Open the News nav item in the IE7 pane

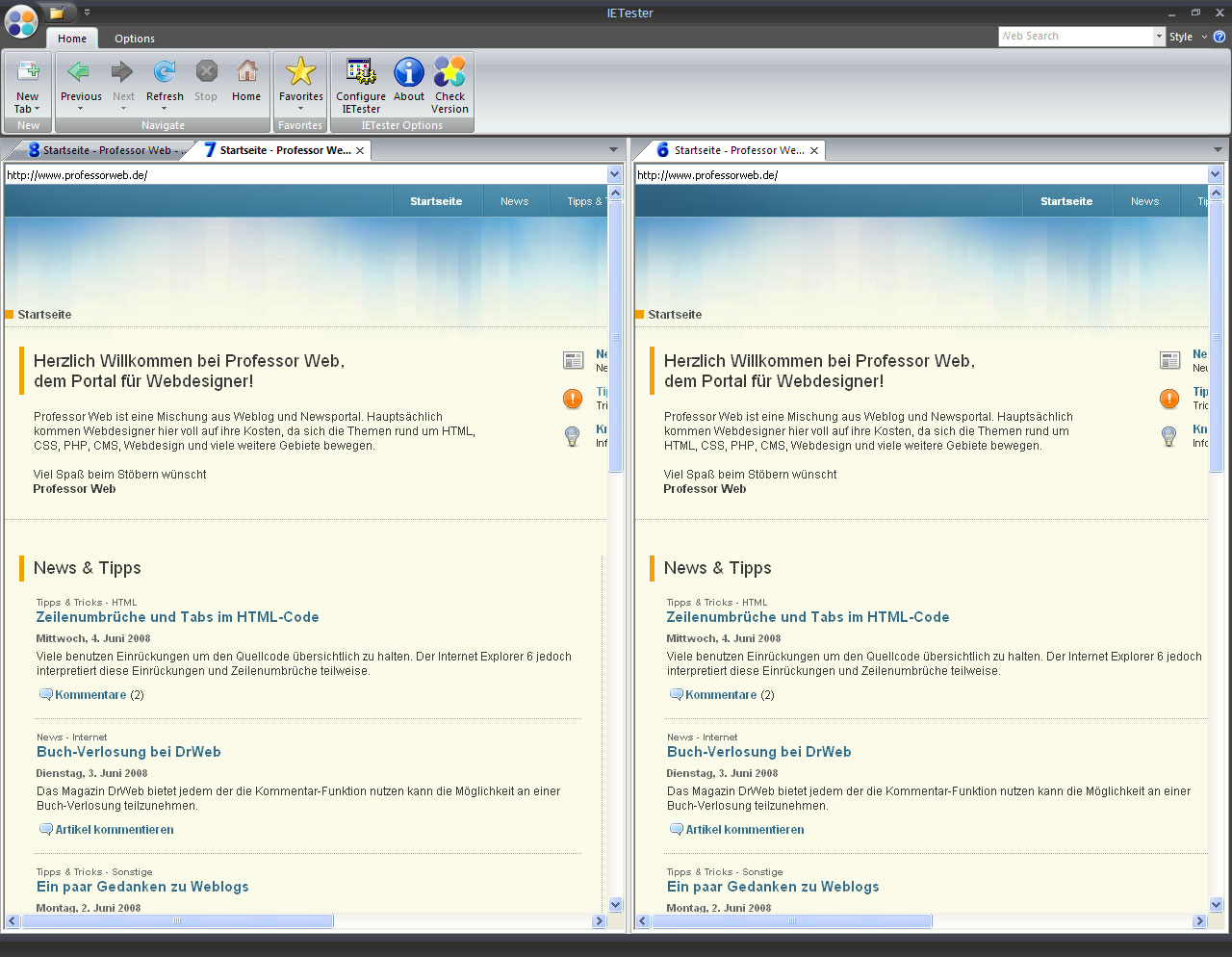tap(515, 201)
